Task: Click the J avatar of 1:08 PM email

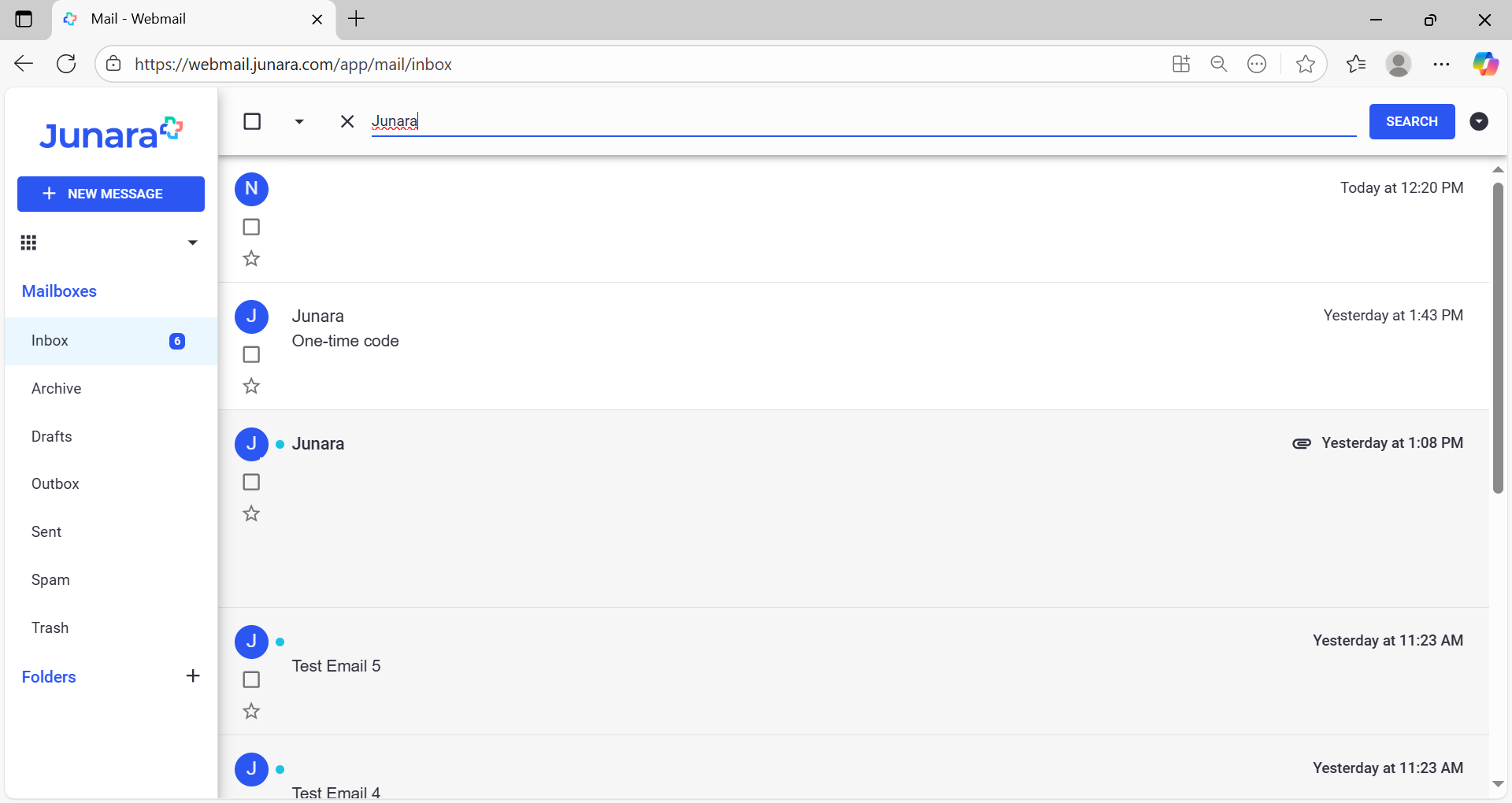Action: (252, 444)
